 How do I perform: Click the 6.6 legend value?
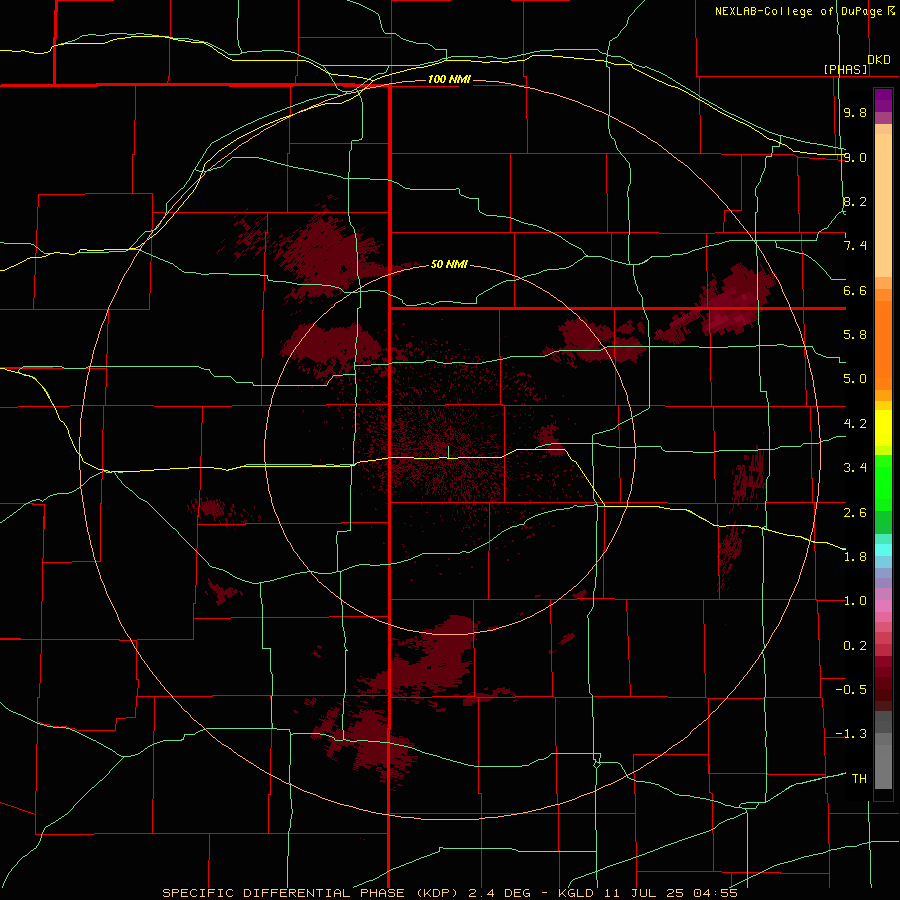(855, 290)
